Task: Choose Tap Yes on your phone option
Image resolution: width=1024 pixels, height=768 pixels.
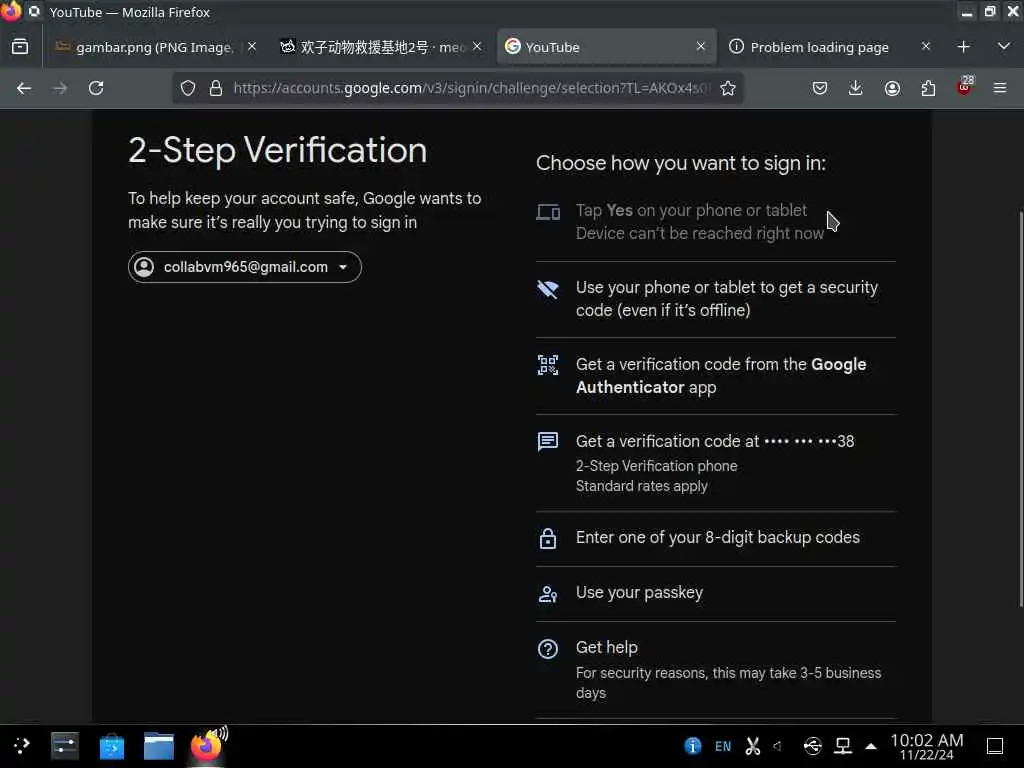Action: point(716,222)
